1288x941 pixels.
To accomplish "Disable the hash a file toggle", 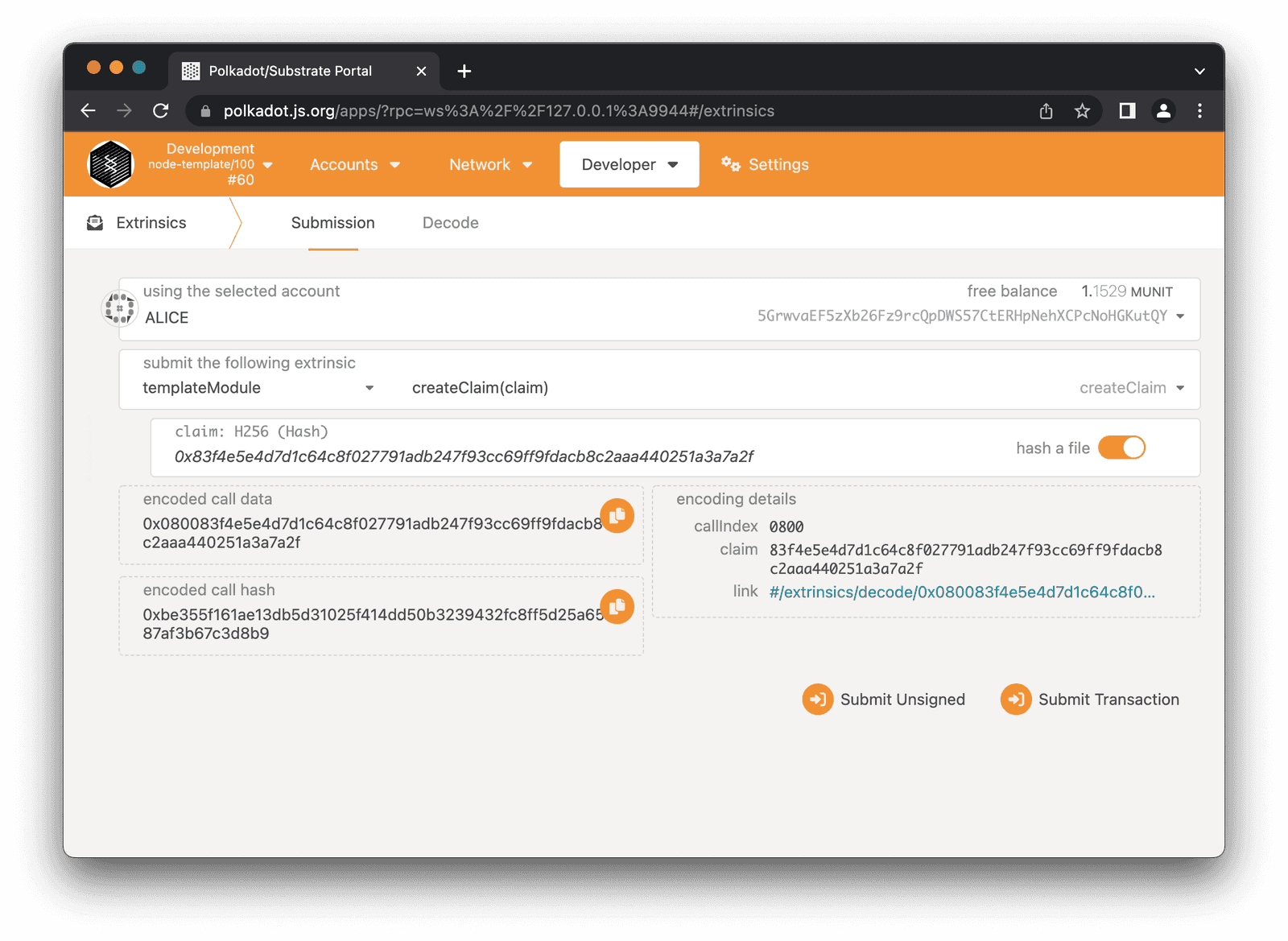I will pyautogui.click(x=1122, y=448).
